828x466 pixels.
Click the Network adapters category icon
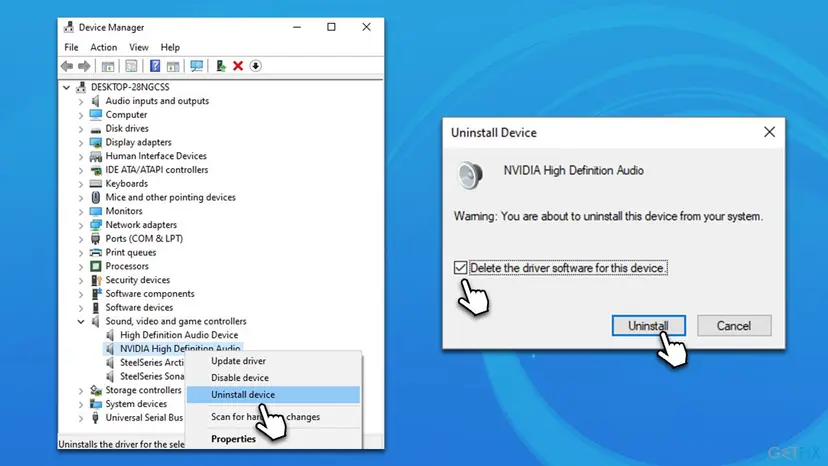96,225
